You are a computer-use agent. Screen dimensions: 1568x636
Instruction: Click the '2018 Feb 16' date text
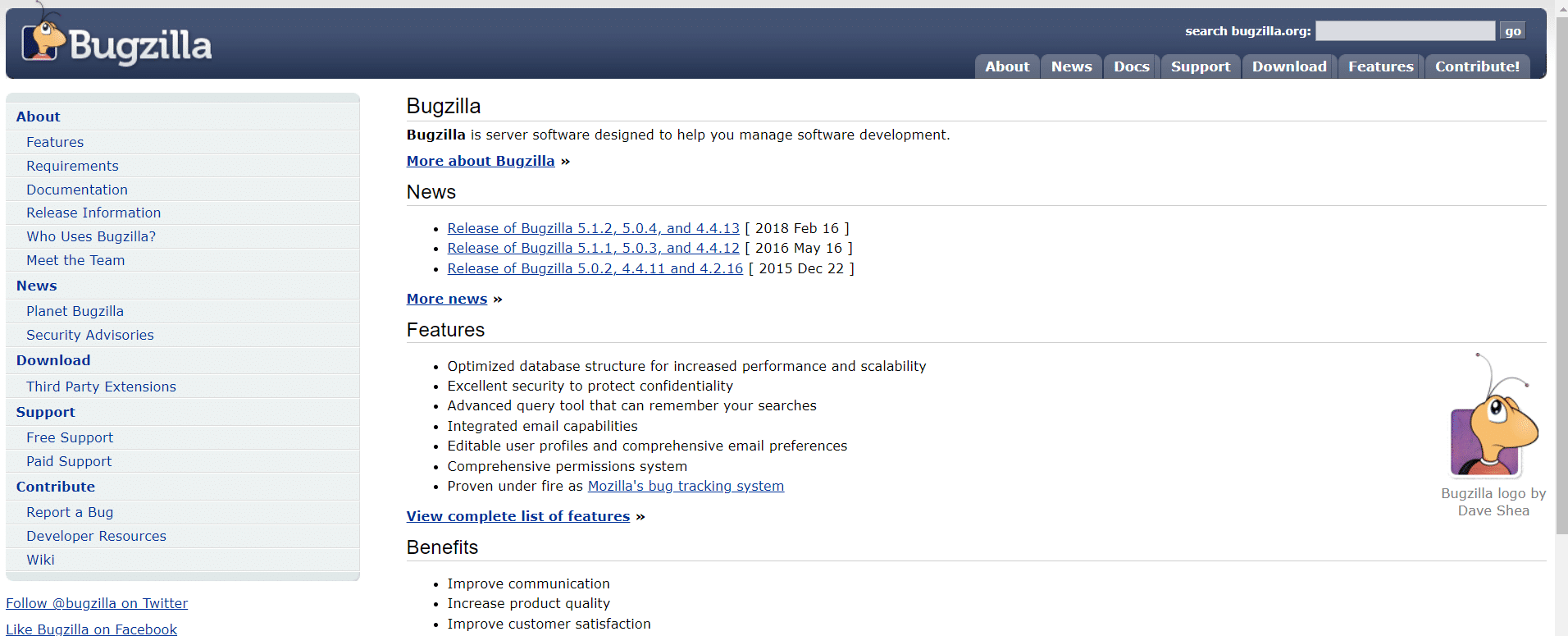coord(796,228)
